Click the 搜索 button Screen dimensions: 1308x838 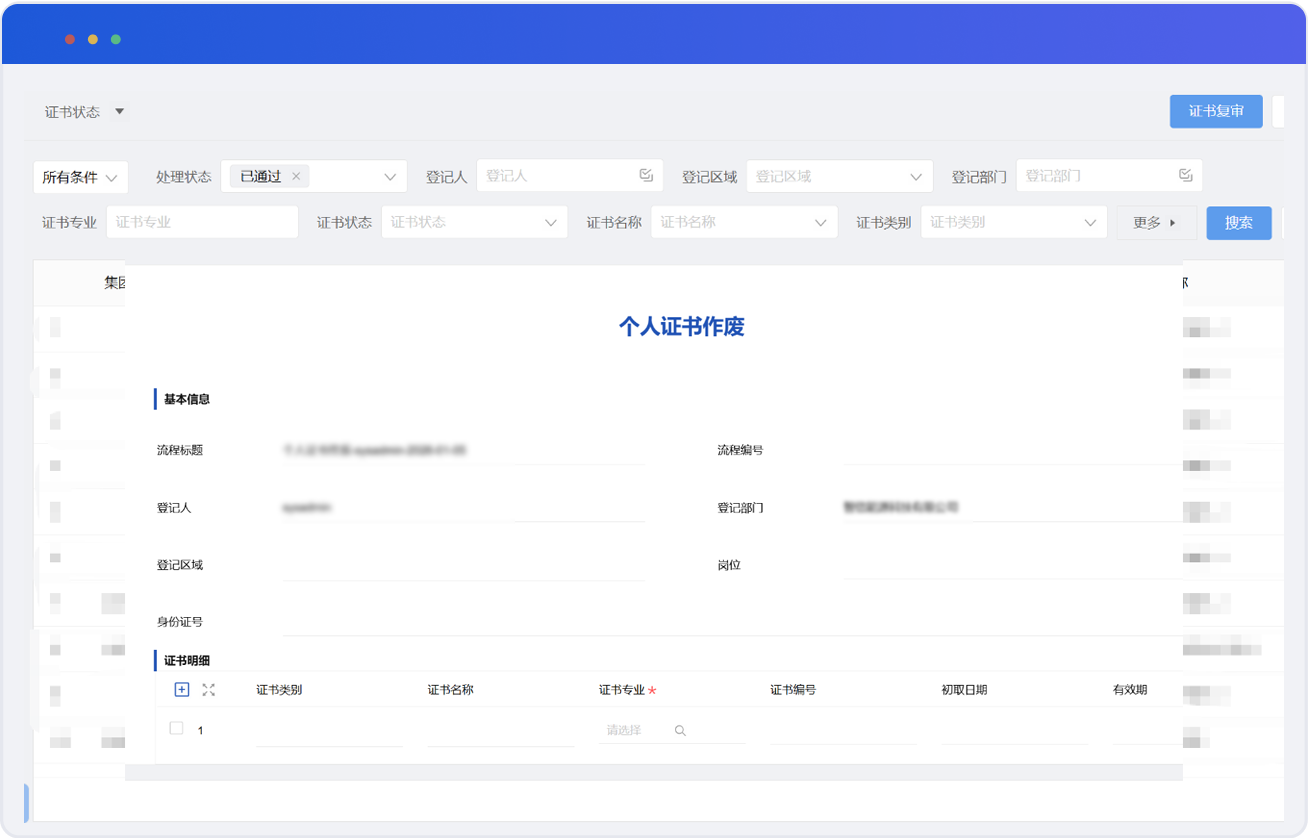coord(1238,223)
